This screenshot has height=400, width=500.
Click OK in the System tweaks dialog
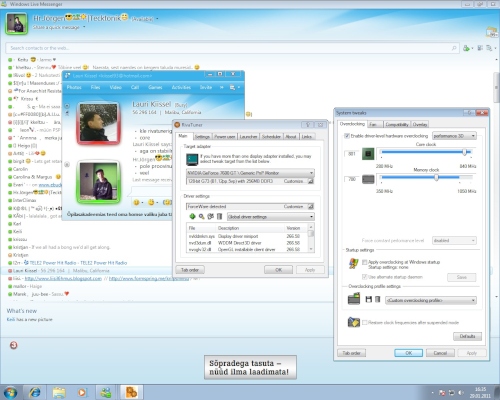[x=409, y=353]
